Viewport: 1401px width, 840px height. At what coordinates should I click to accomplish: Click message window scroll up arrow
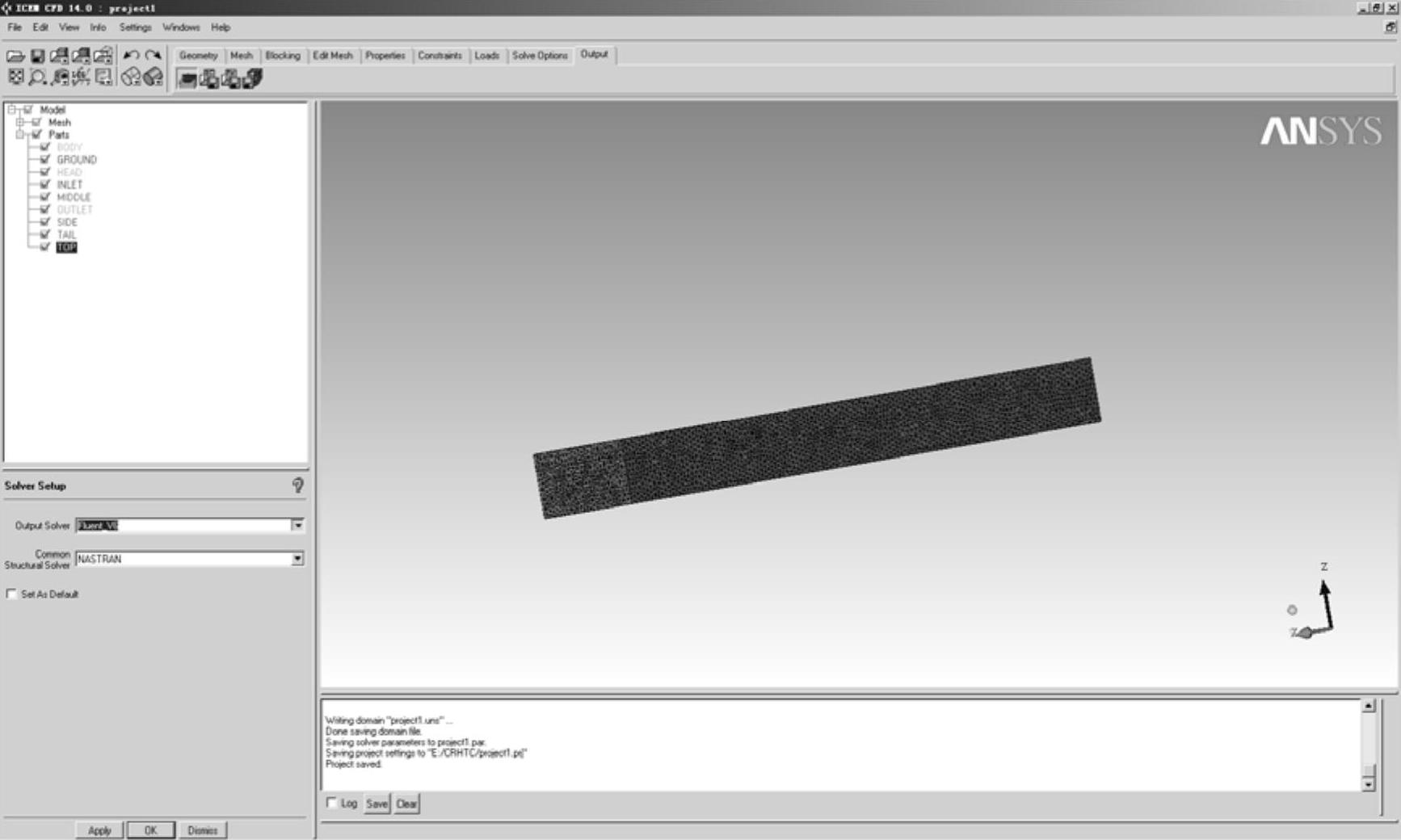tap(1368, 706)
